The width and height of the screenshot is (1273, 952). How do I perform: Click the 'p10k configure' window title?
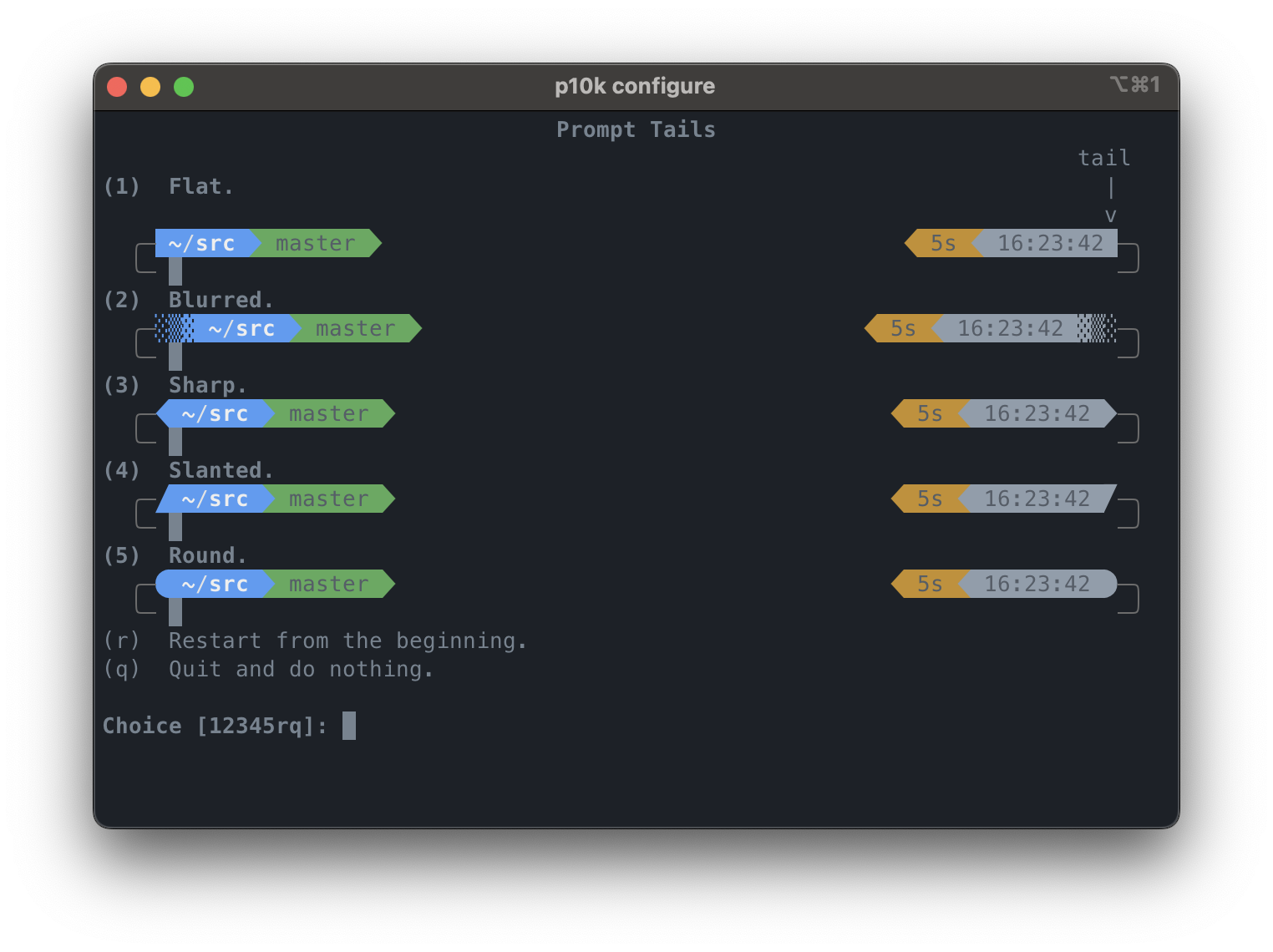[x=635, y=86]
